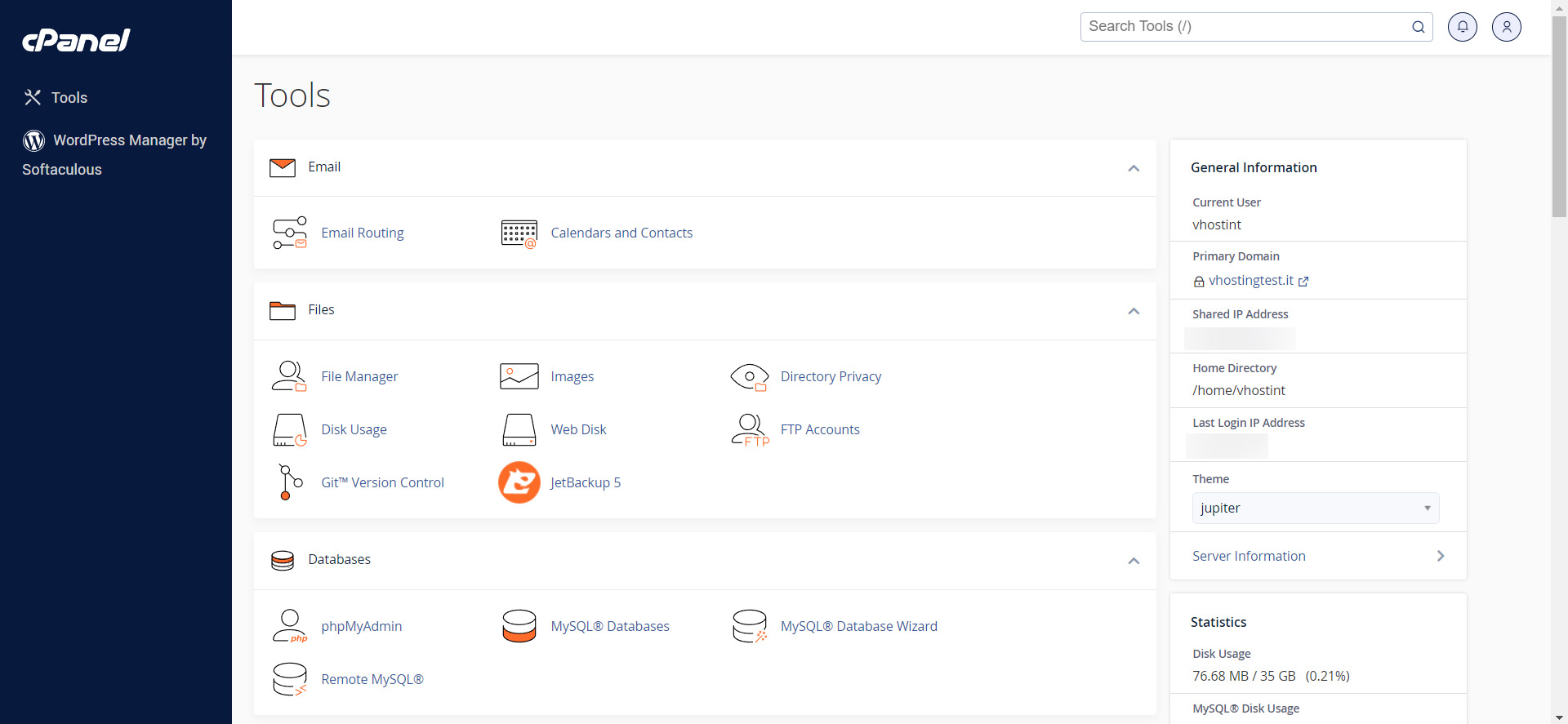The width and height of the screenshot is (1568, 724).
Task: Open the phpMyAdmin link
Action: click(x=361, y=626)
